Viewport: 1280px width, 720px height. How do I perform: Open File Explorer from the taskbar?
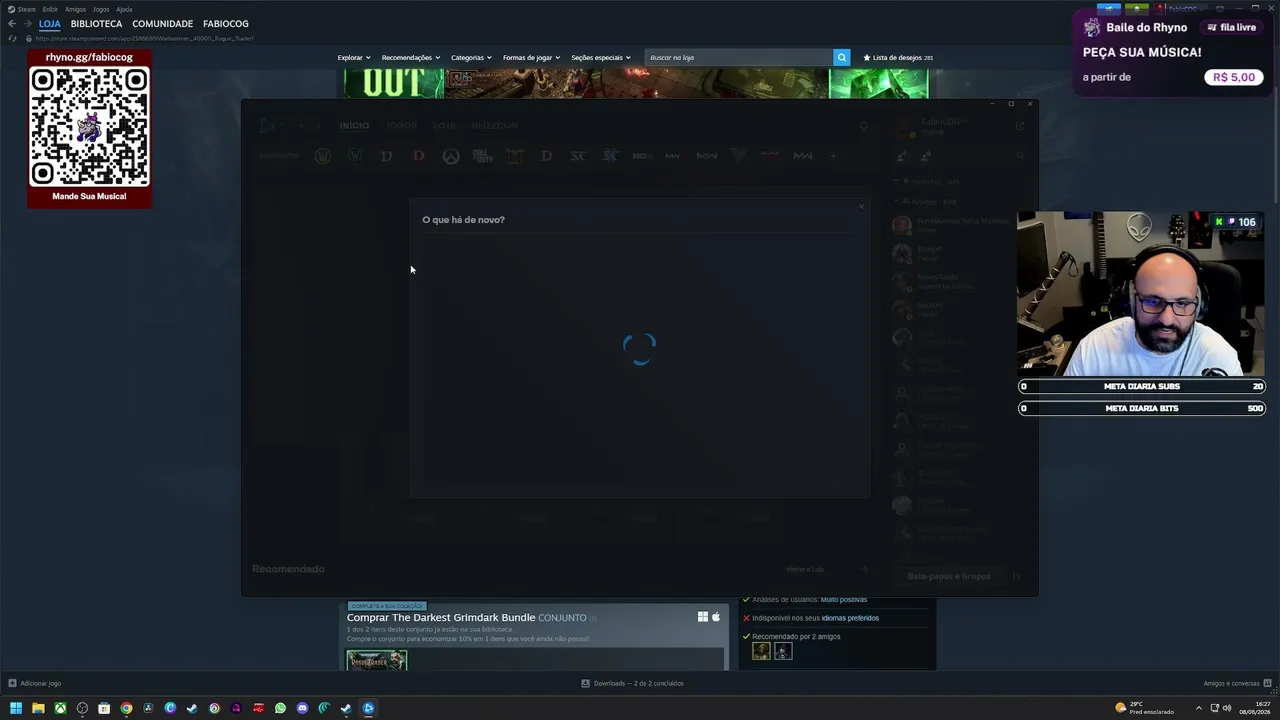[38, 708]
